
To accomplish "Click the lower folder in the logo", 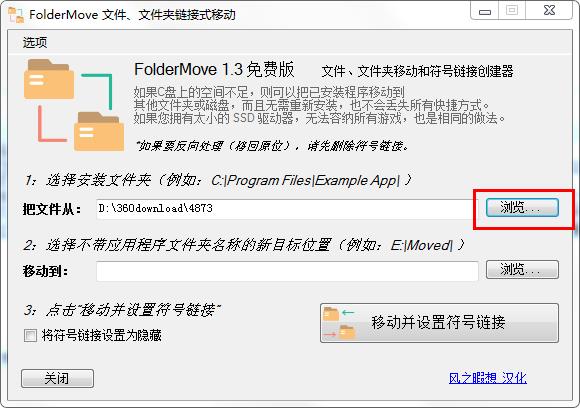I will click(99, 131).
